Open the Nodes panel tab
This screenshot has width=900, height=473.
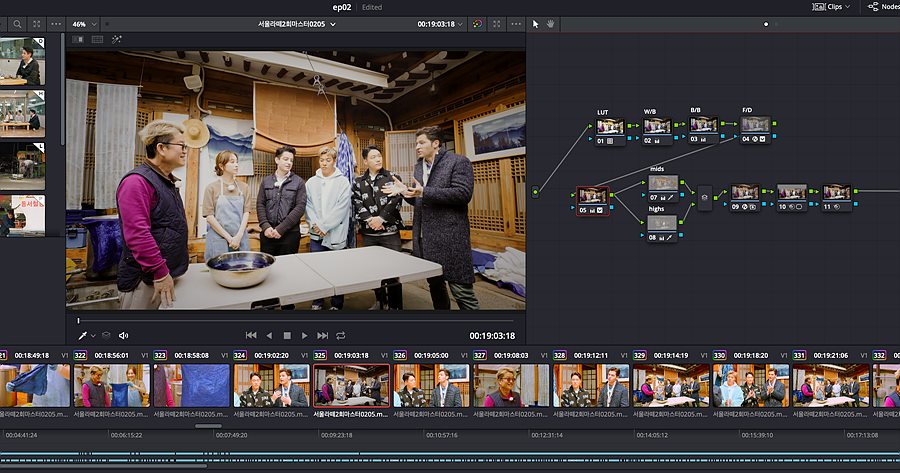[x=885, y=7]
